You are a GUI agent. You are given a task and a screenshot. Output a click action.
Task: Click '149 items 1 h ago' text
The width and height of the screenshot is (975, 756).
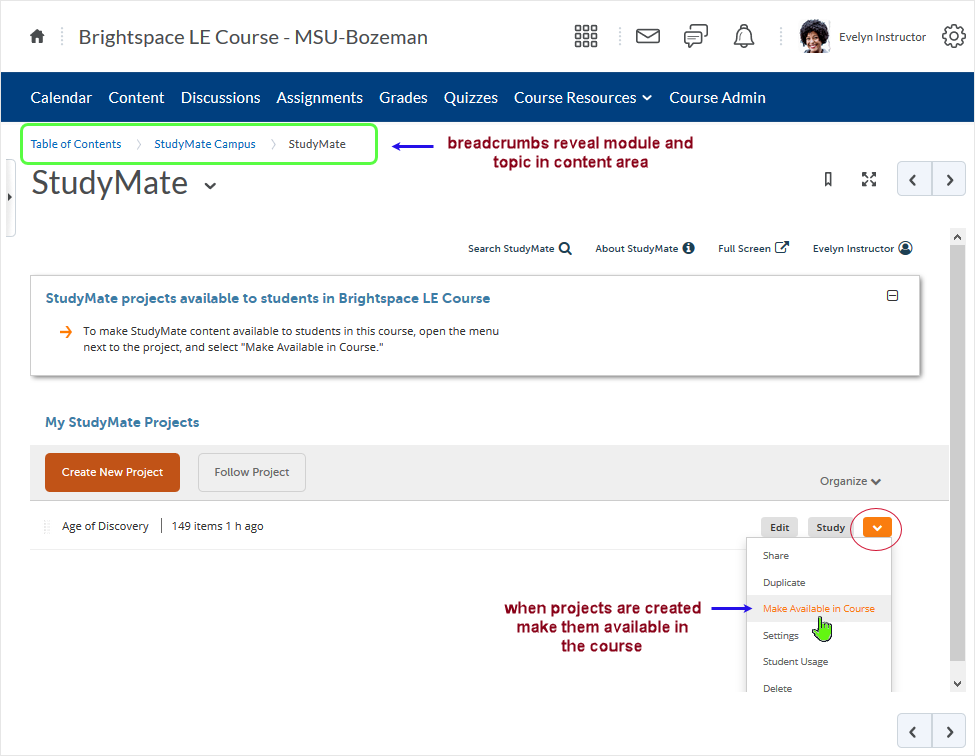218,527
